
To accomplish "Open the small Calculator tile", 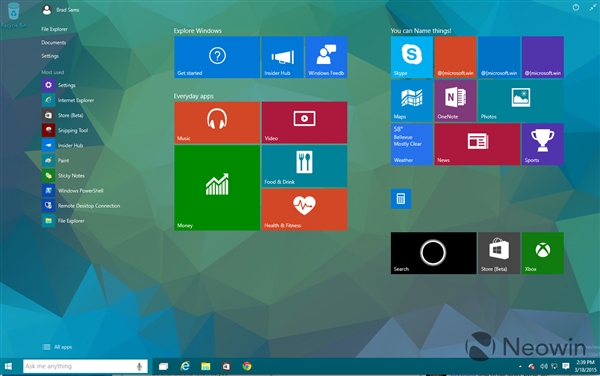I will (x=401, y=199).
